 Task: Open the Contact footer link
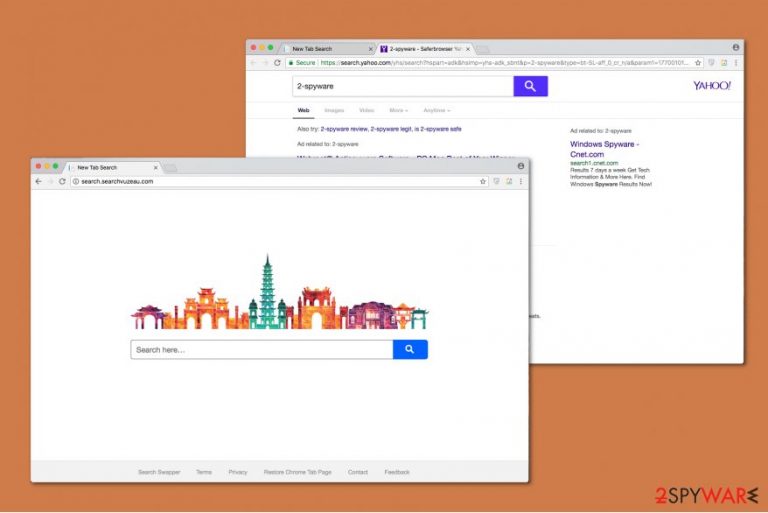coord(358,472)
